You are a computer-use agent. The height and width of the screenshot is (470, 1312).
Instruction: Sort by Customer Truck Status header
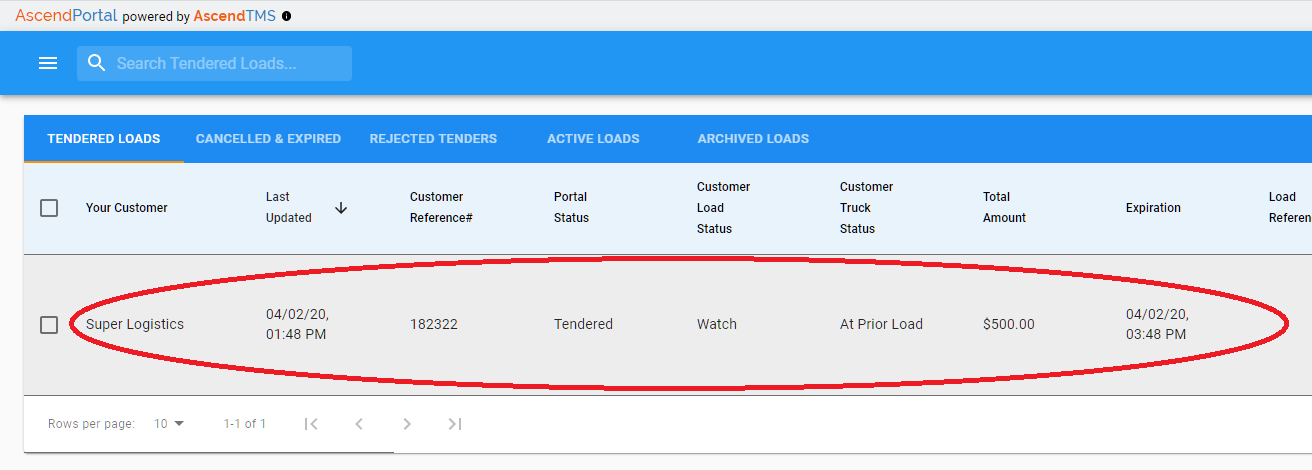click(x=866, y=208)
